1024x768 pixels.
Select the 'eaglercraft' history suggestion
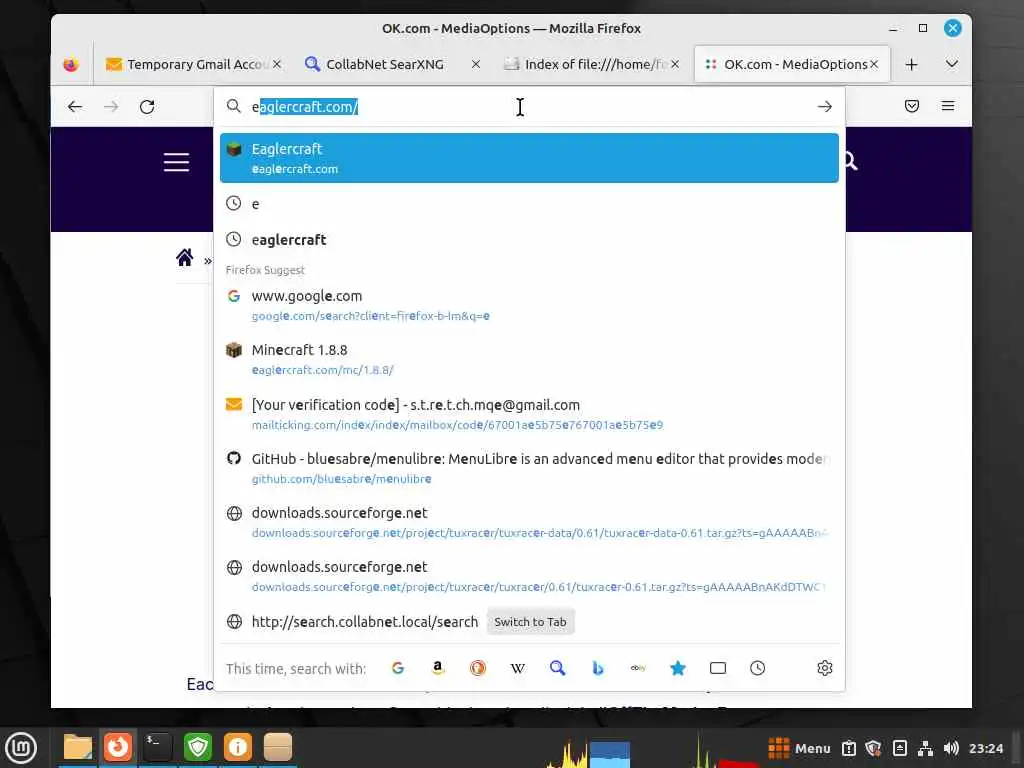click(x=529, y=240)
